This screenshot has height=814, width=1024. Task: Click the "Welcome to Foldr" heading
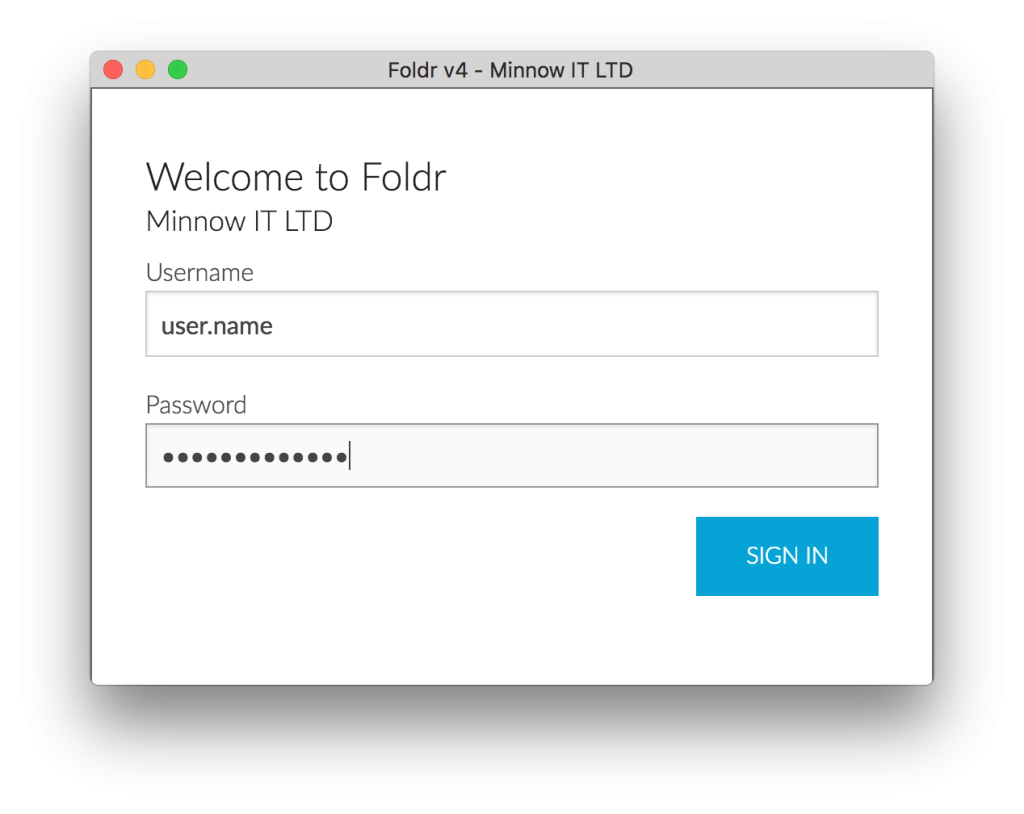(296, 177)
